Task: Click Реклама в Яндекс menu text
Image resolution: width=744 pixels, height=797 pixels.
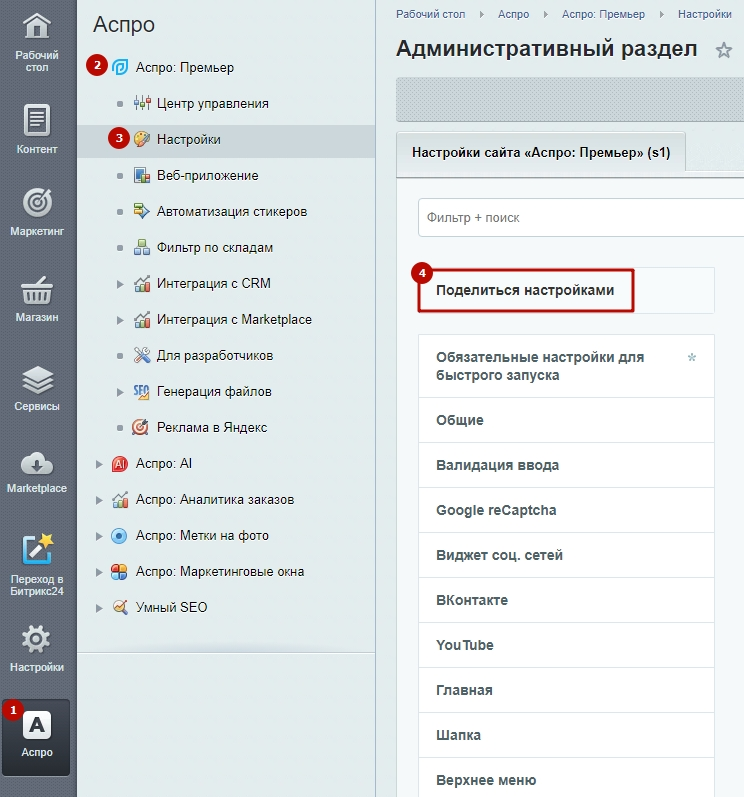Action: coord(211,427)
